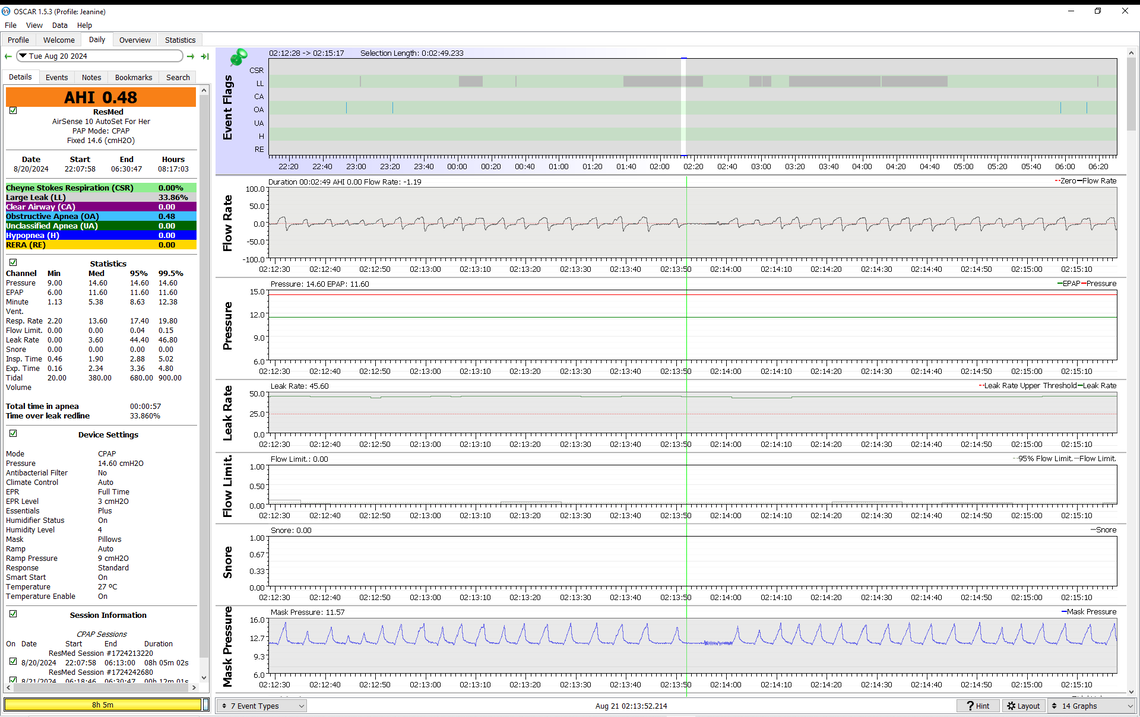Click the Flow Rate graph title
Image resolution: width=1140 pixels, height=717 pixels.
(x=228, y=224)
